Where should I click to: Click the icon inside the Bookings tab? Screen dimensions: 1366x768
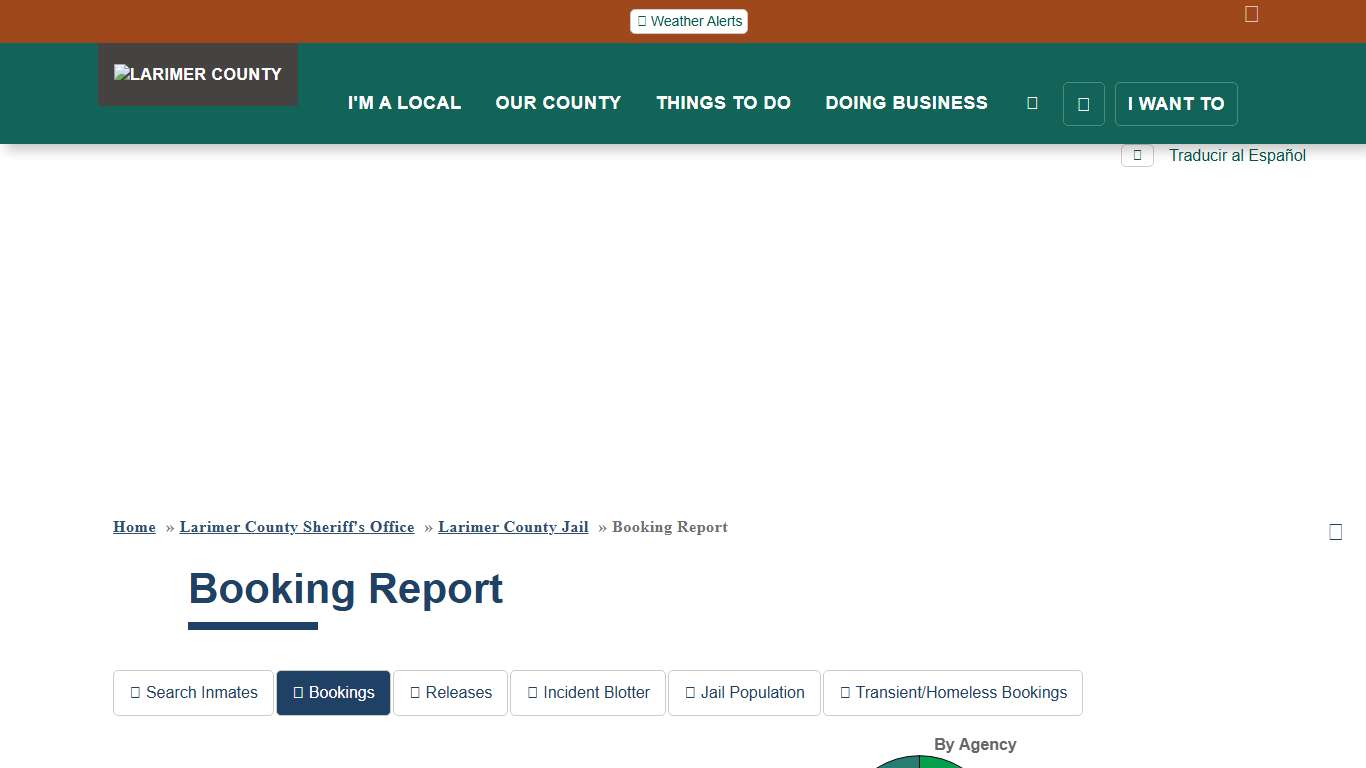pyautogui.click(x=296, y=692)
